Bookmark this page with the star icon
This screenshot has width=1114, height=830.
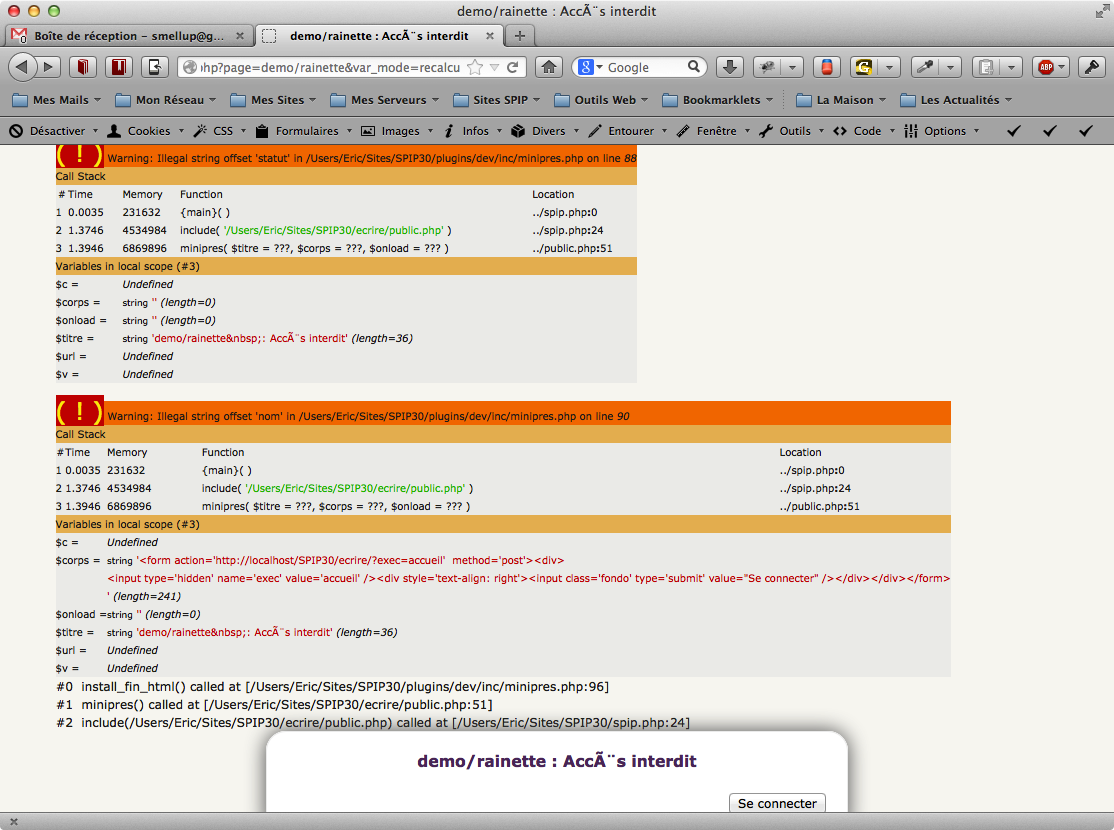click(x=475, y=68)
